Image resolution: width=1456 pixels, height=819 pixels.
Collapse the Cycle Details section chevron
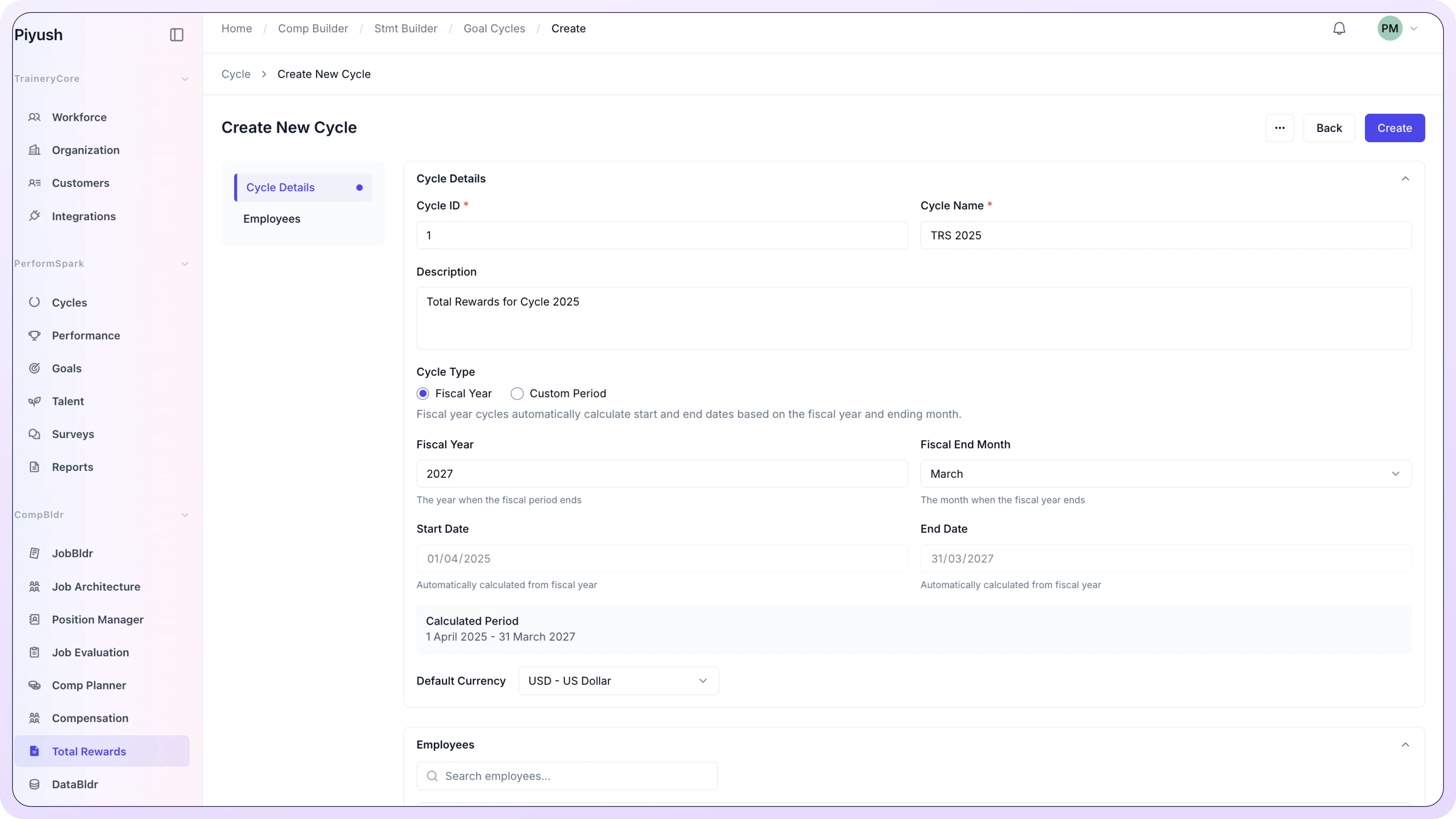click(x=1405, y=179)
